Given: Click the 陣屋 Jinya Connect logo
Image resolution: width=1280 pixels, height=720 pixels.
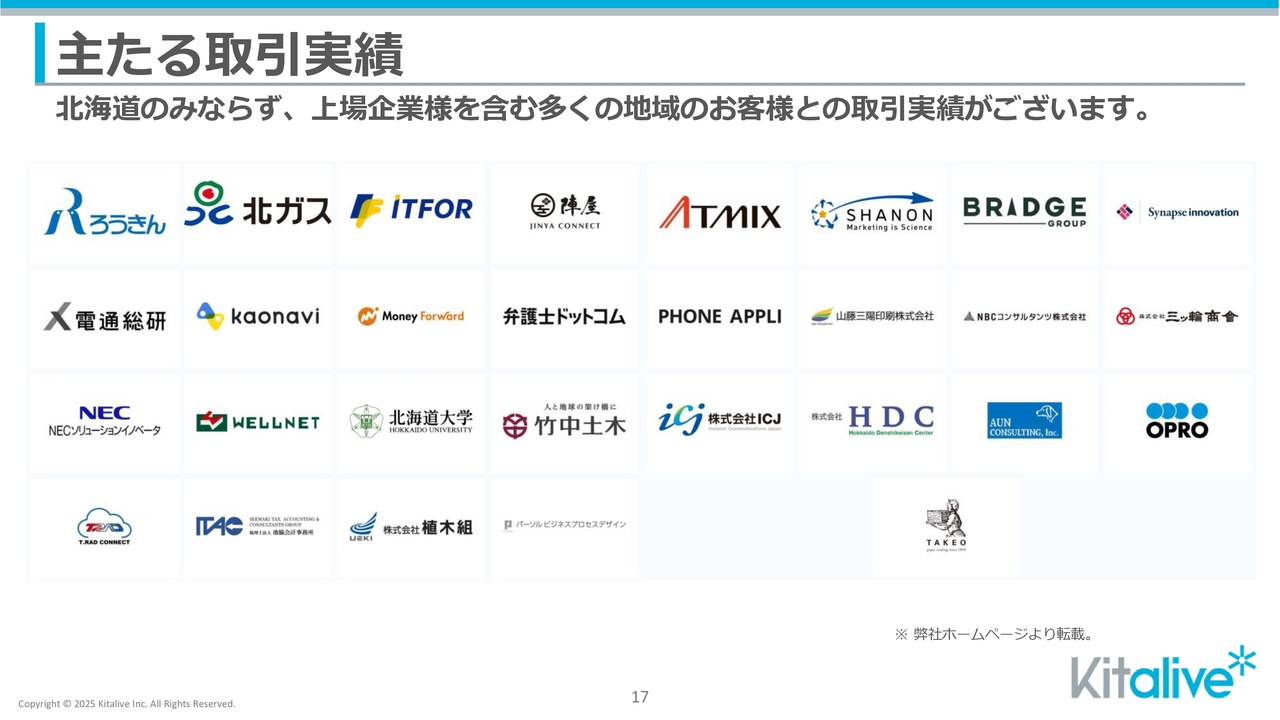Looking at the screenshot, I should [x=565, y=211].
